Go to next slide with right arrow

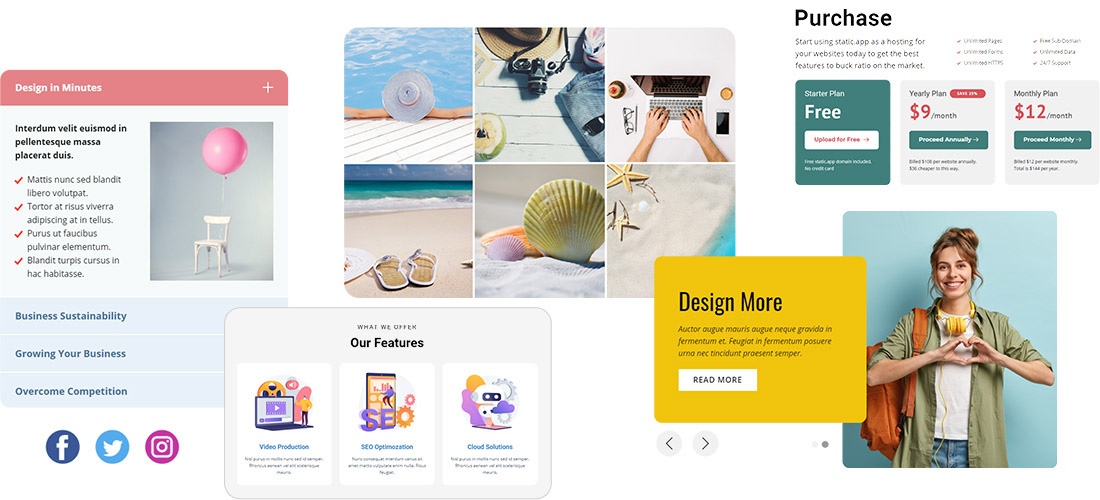coord(705,443)
